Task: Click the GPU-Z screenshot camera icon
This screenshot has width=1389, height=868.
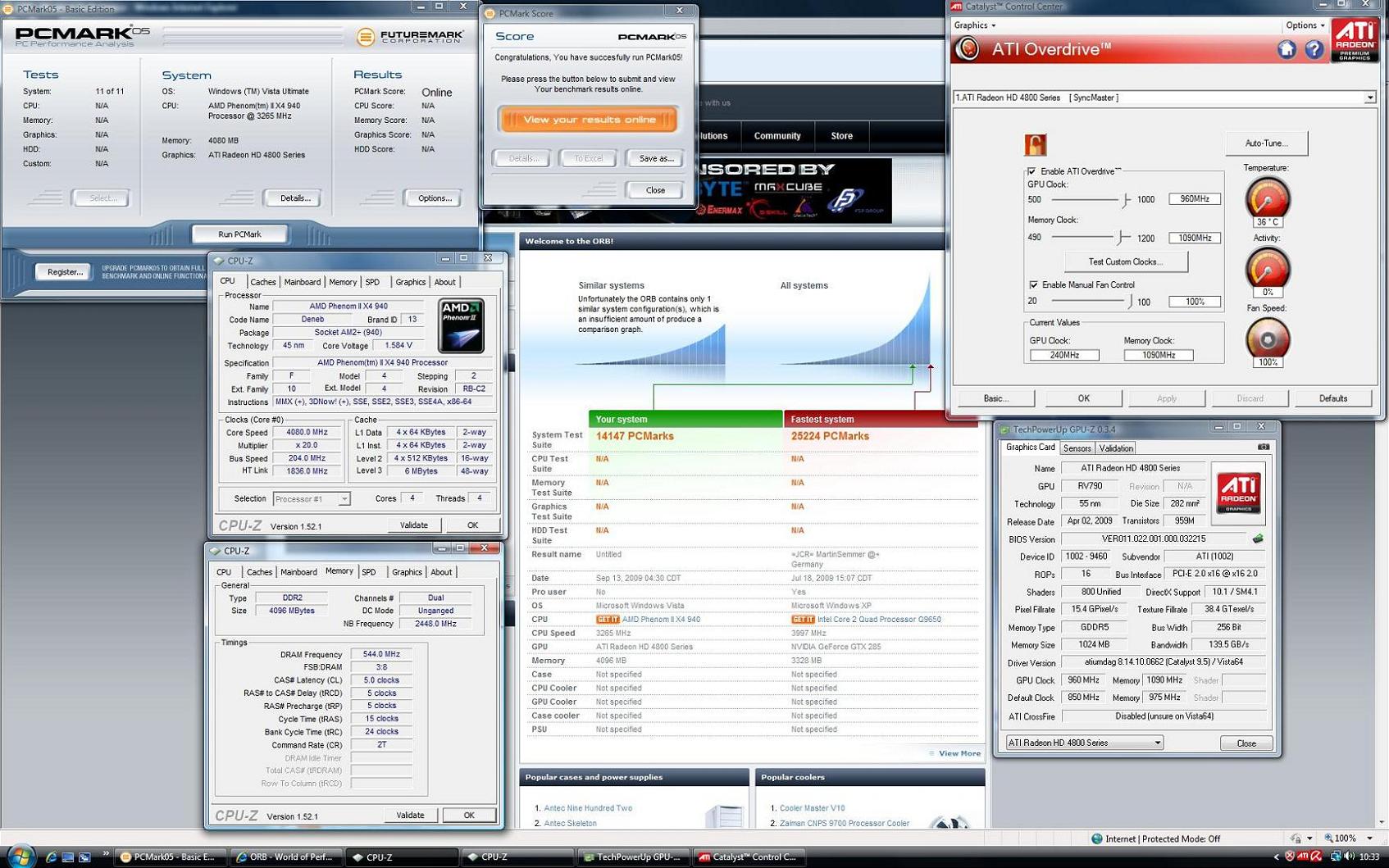Action: click(x=1263, y=448)
